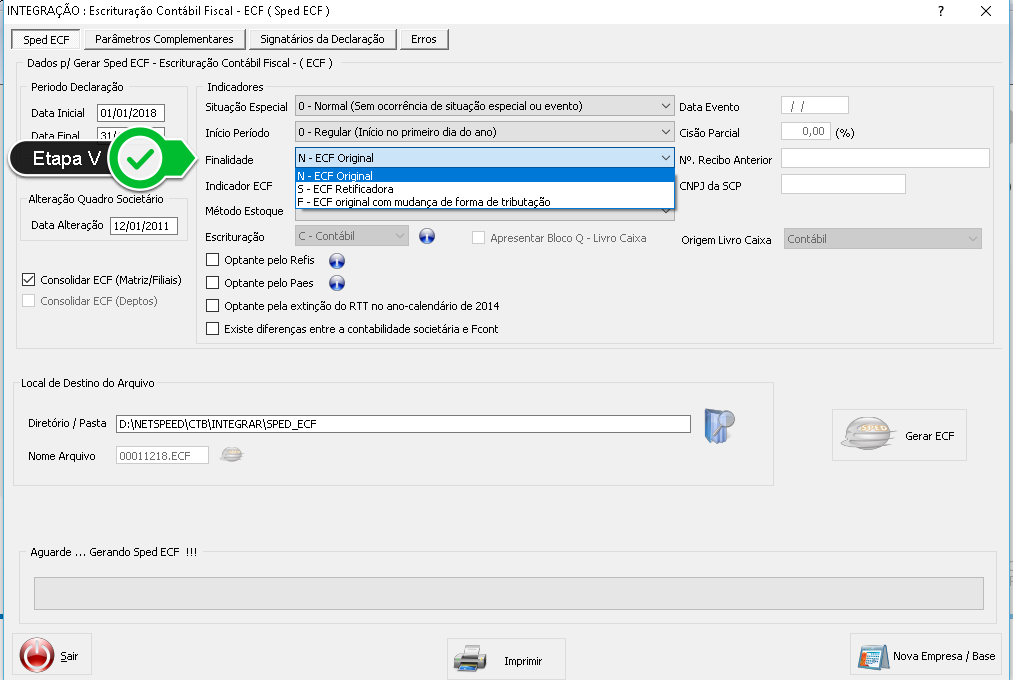Open the folder browse icon for Diretório

pos(719,424)
